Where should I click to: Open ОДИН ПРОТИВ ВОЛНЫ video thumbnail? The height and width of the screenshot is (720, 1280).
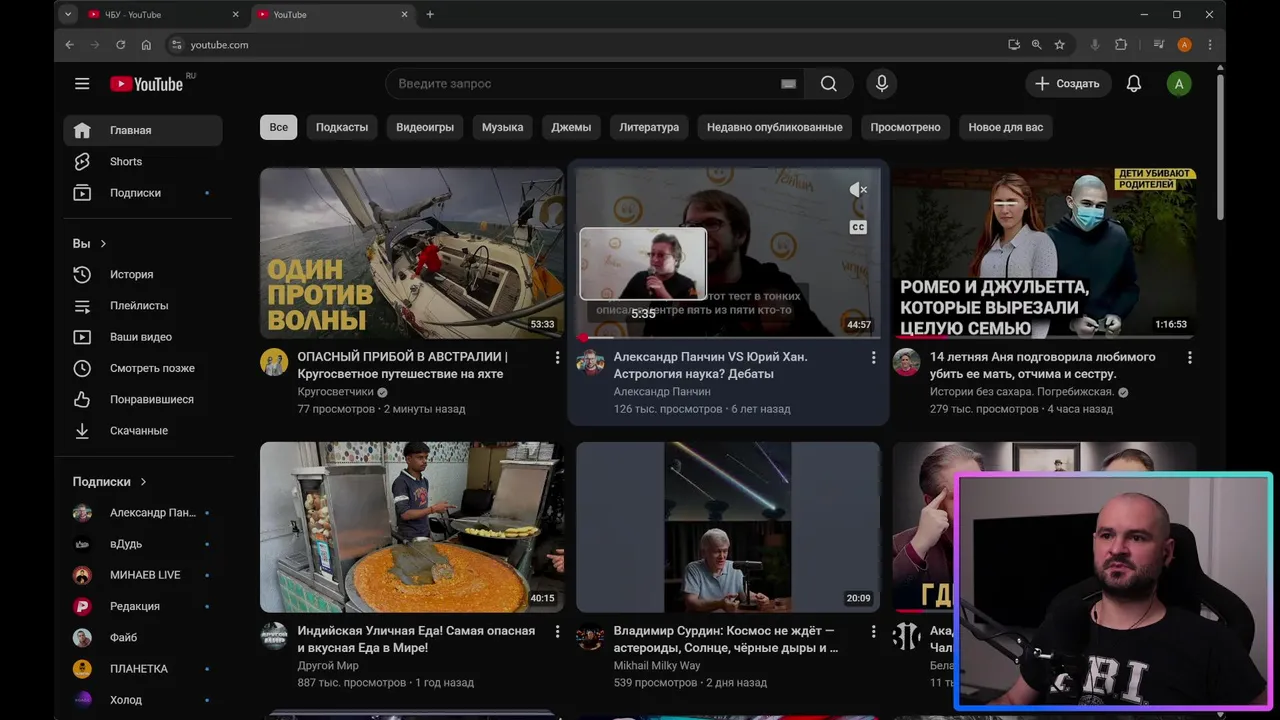point(412,253)
